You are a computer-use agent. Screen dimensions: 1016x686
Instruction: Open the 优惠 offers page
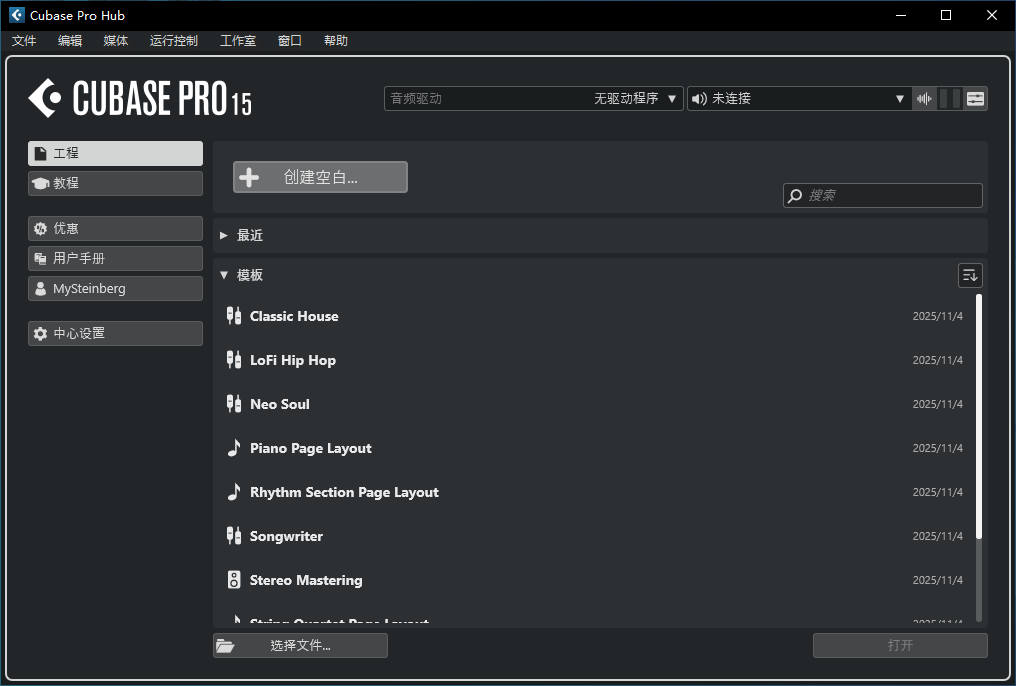[x=115, y=229]
